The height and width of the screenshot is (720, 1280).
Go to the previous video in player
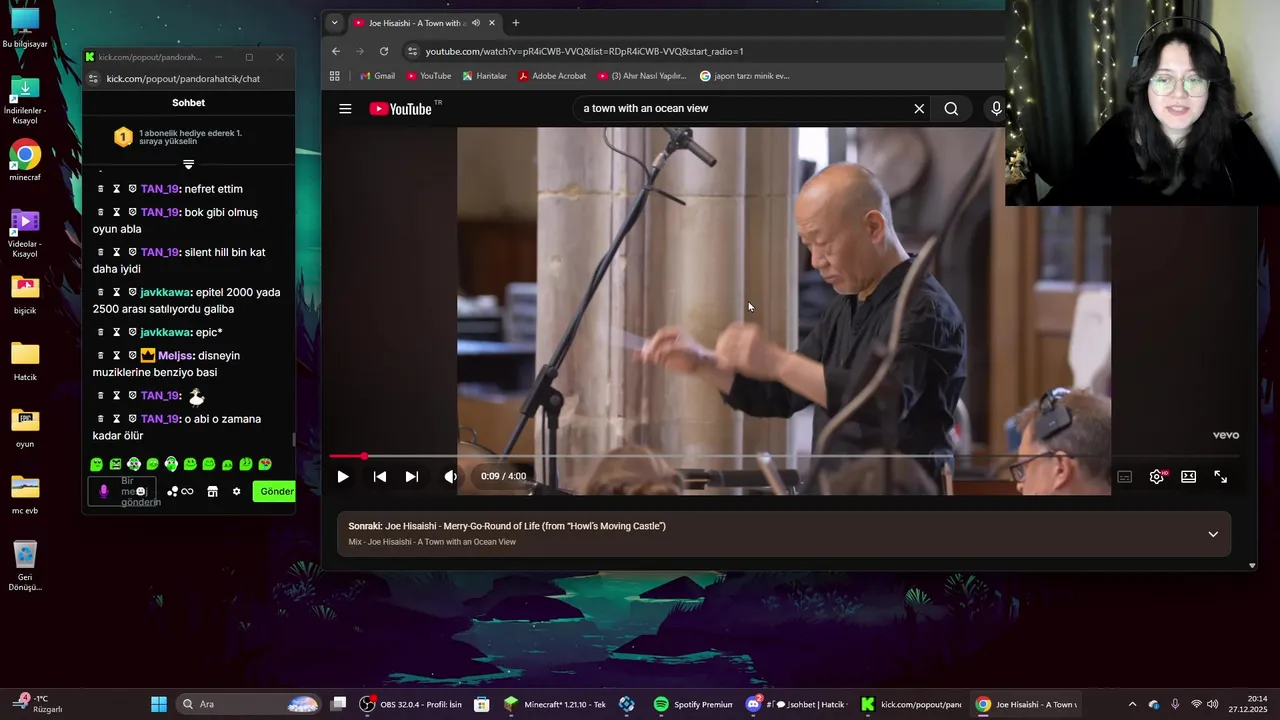click(x=380, y=477)
